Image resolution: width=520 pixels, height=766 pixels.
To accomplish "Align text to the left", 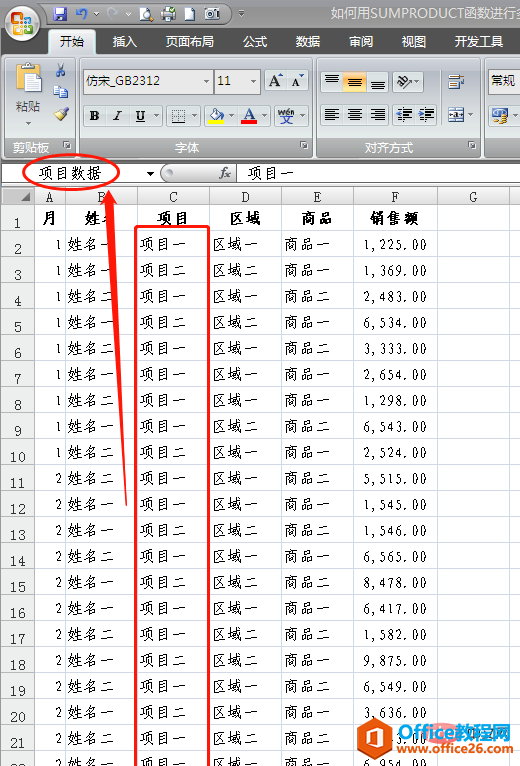I will [332, 115].
